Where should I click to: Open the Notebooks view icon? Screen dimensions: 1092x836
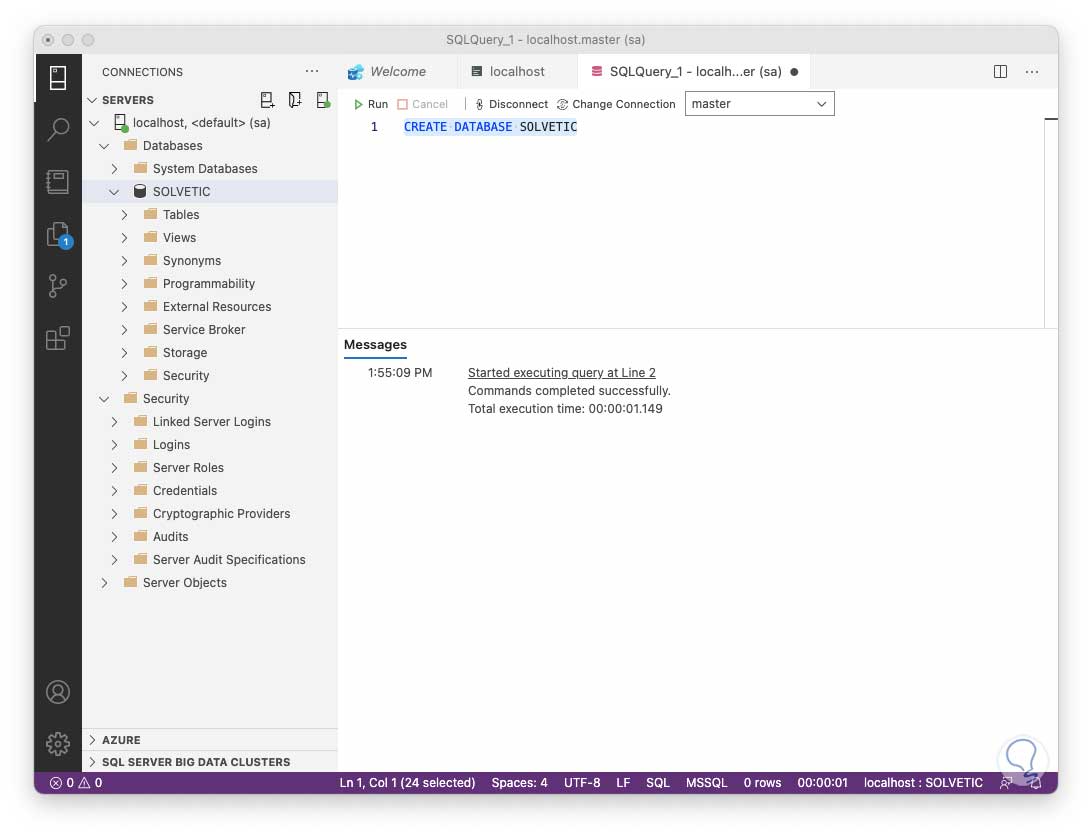click(x=58, y=182)
